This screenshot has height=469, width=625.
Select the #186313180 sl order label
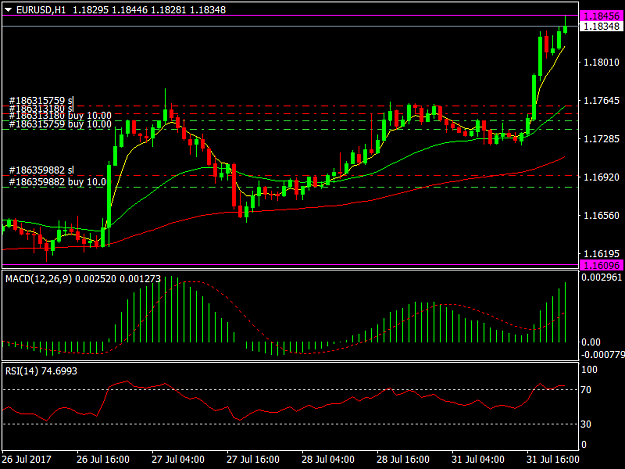41,108
